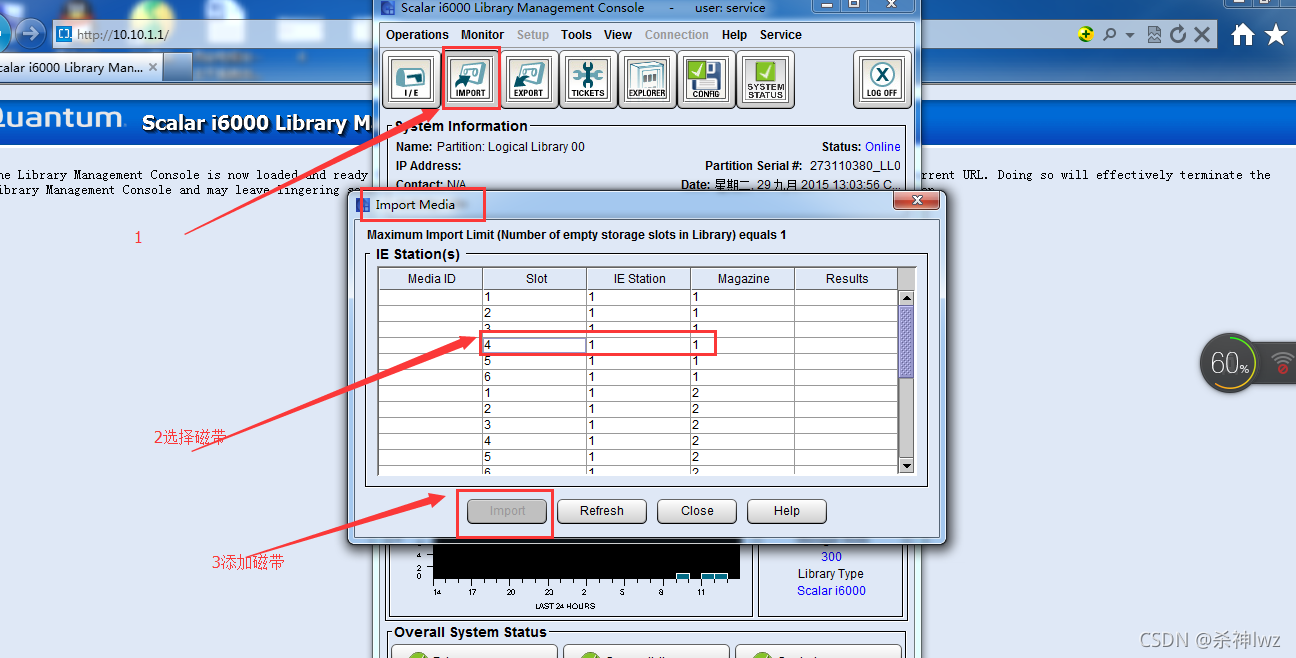Select slot 2 row of magazine 2
This screenshot has height=658, width=1296.
(x=638, y=409)
